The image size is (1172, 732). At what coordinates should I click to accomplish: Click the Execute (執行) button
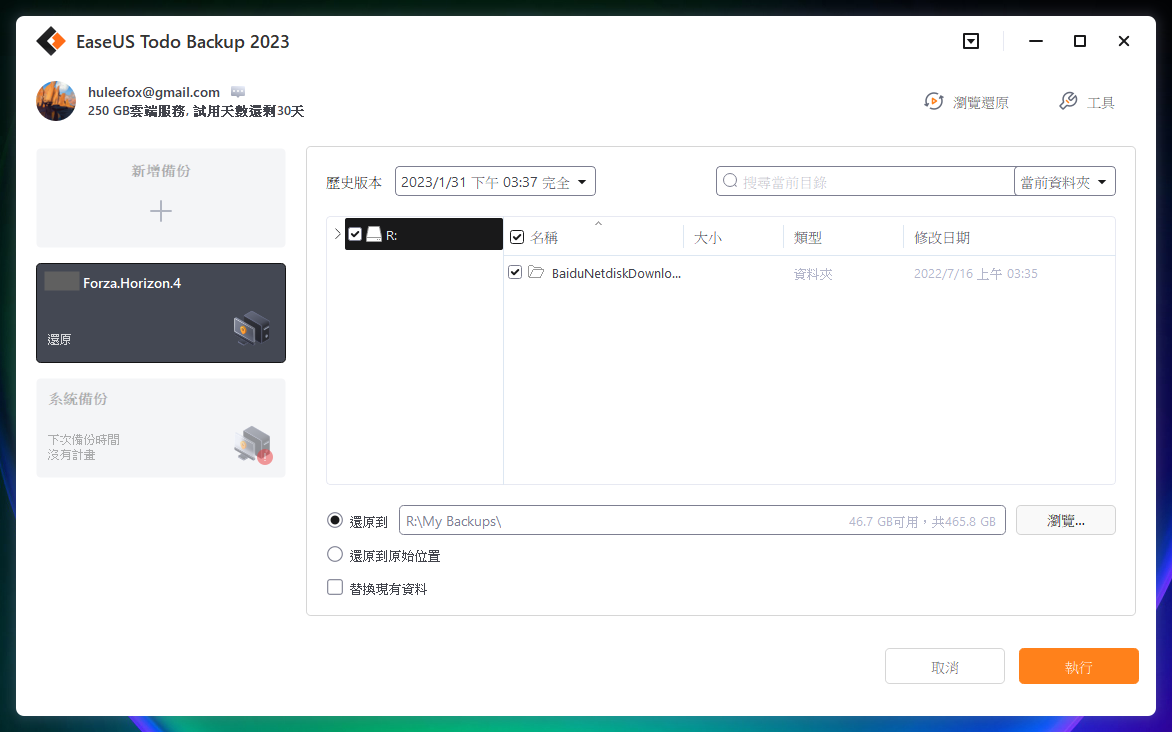[x=1078, y=667]
